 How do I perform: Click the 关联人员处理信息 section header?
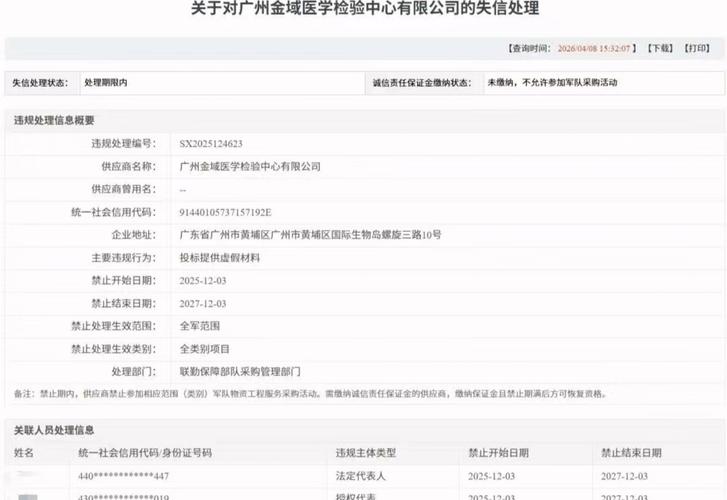54,430
